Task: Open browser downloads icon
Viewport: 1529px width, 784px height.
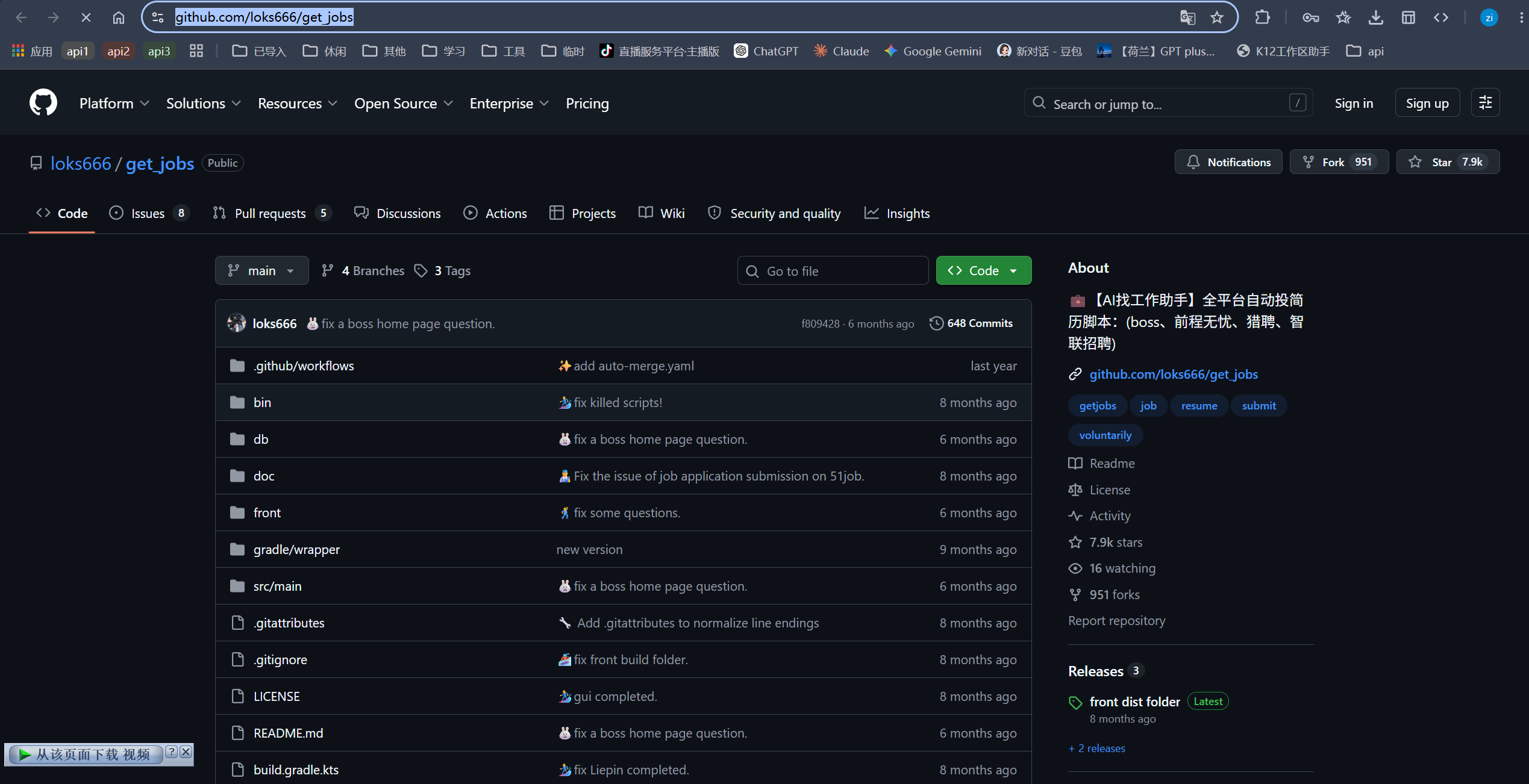Action: [x=1376, y=17]
